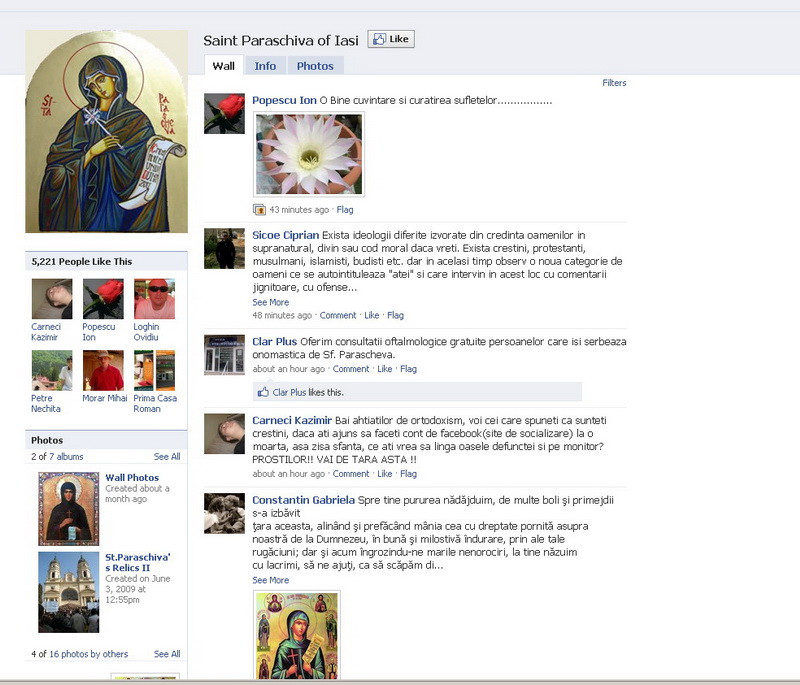Like the Clar Plus post

coord(385,369)
